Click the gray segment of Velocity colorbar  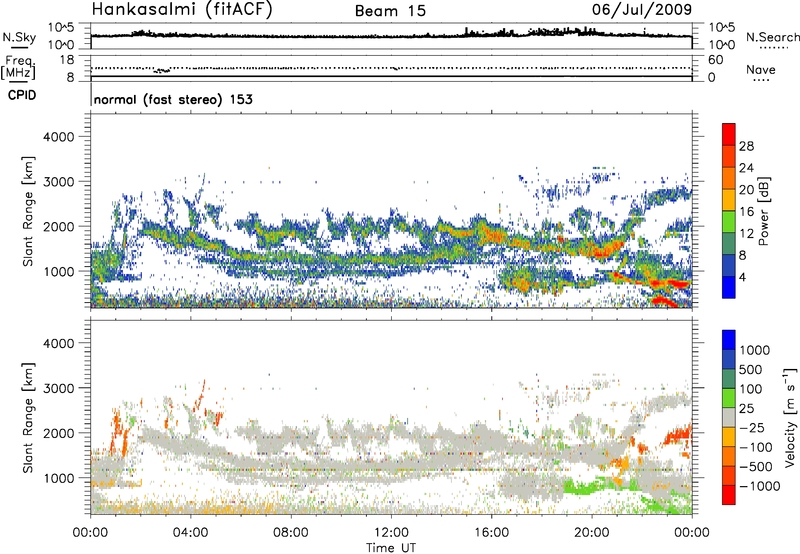pyautogui.click(x=729, y=418)
